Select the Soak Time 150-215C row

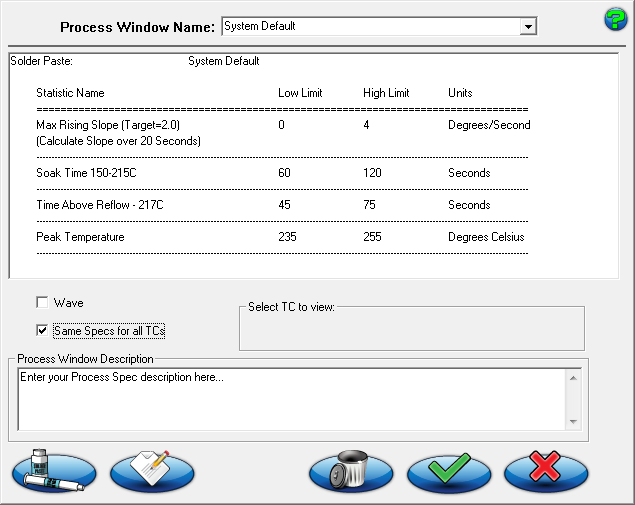pyautogui.click(x=87, y=173)
